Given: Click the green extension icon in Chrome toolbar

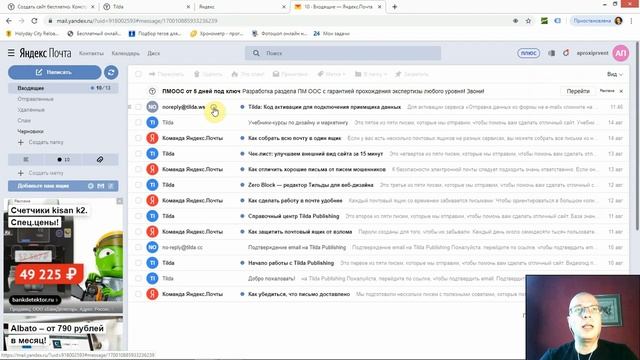Looking at the screenshot, I should point(544,21).
